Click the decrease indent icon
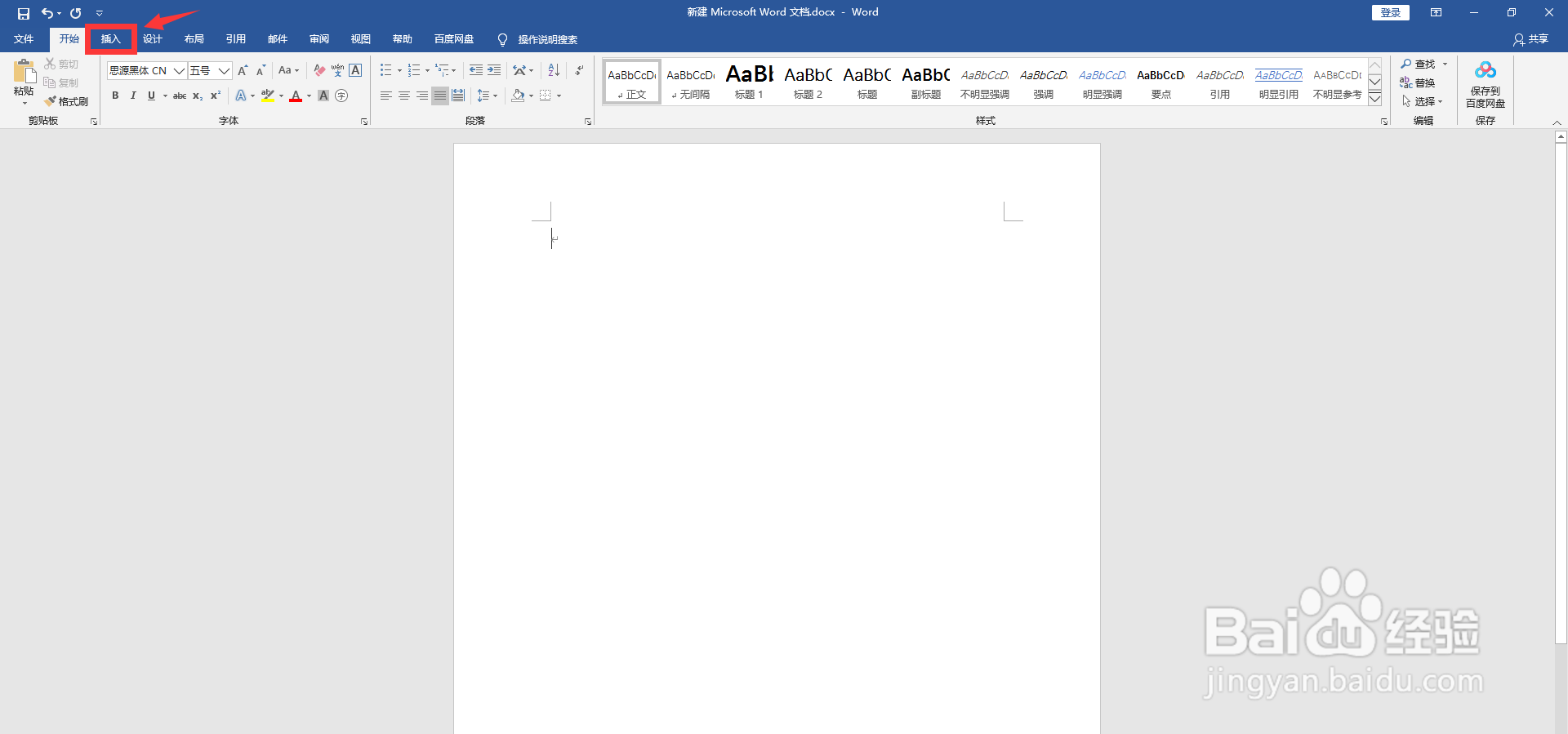This screenshot has width=1568, height=734. click(476, 70)
